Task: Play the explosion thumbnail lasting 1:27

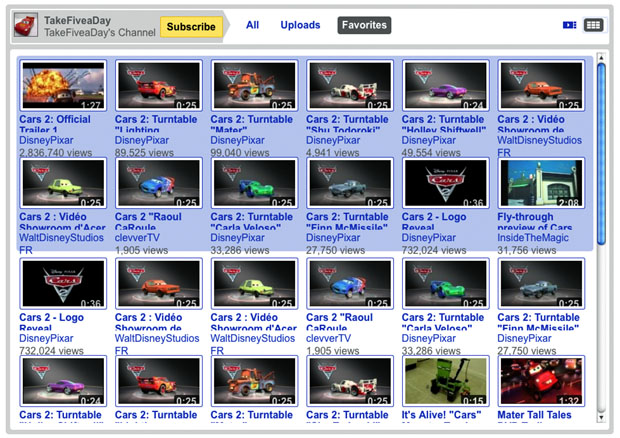Action: pos(63,85)
